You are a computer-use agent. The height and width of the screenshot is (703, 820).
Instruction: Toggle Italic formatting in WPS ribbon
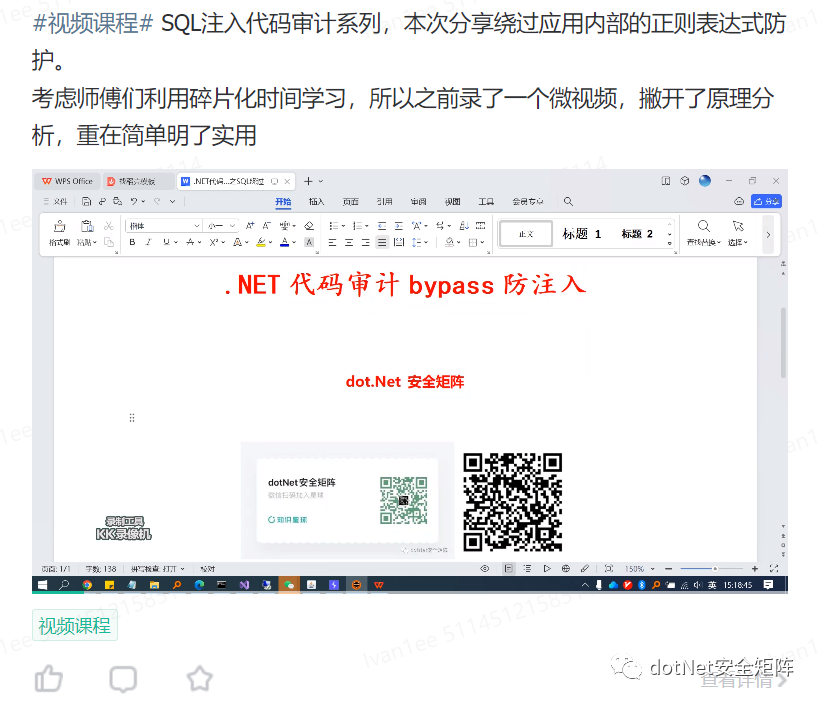pyautogui.click(x=149, y=242)
